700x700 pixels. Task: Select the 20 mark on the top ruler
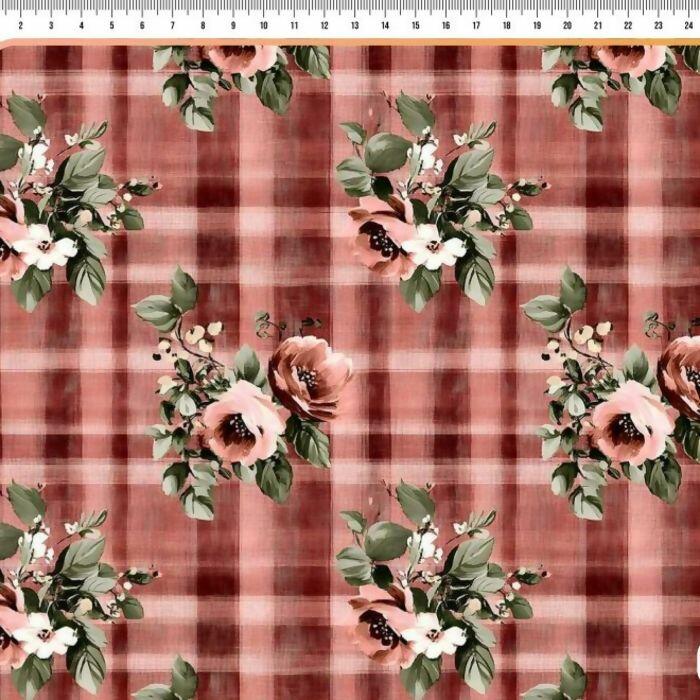[x=567, y=25]
